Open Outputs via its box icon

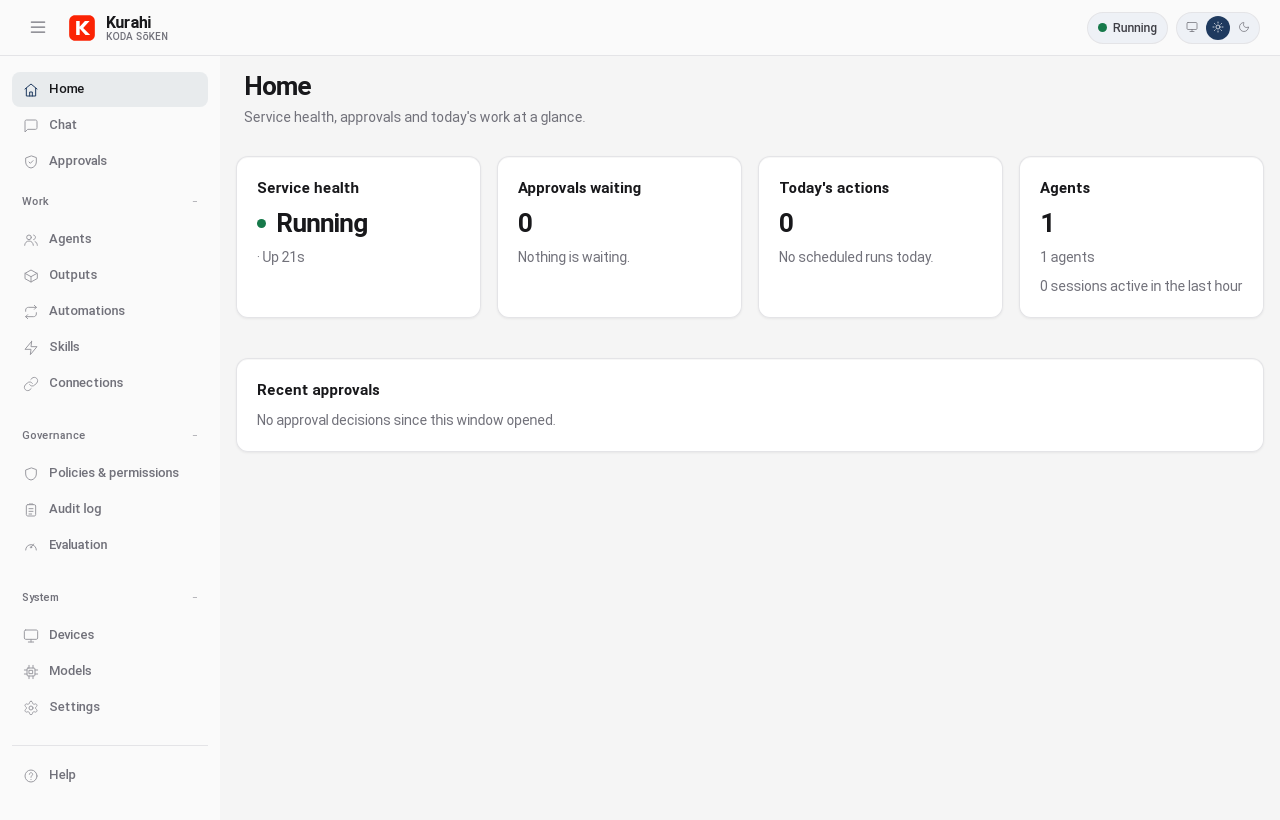point(31,275)
